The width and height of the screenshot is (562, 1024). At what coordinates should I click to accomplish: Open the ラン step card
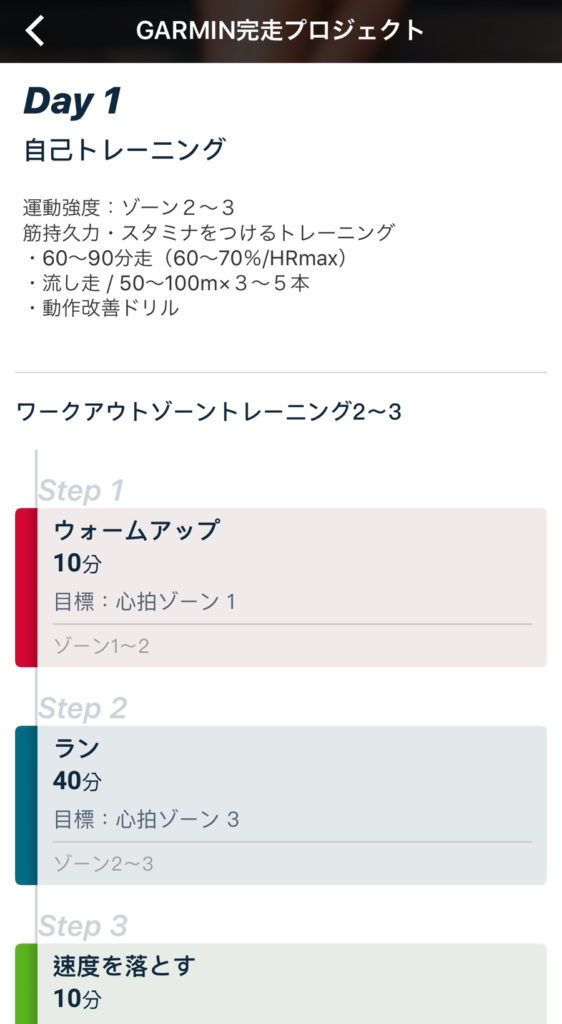tap(281, 805)
